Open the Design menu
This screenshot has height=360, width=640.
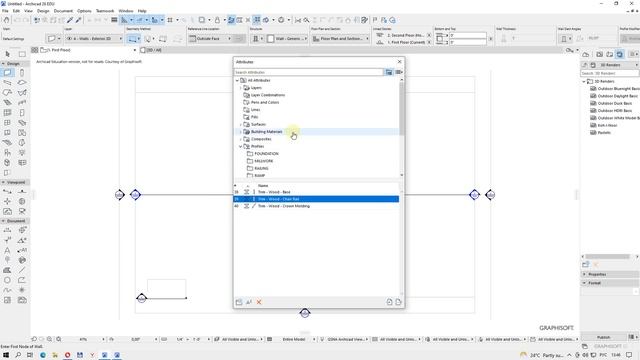pyautogui.click(x=43, y=11)
